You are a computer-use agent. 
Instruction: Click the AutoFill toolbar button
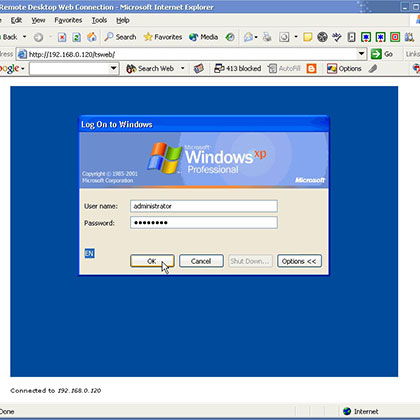(x=285, y=69)
